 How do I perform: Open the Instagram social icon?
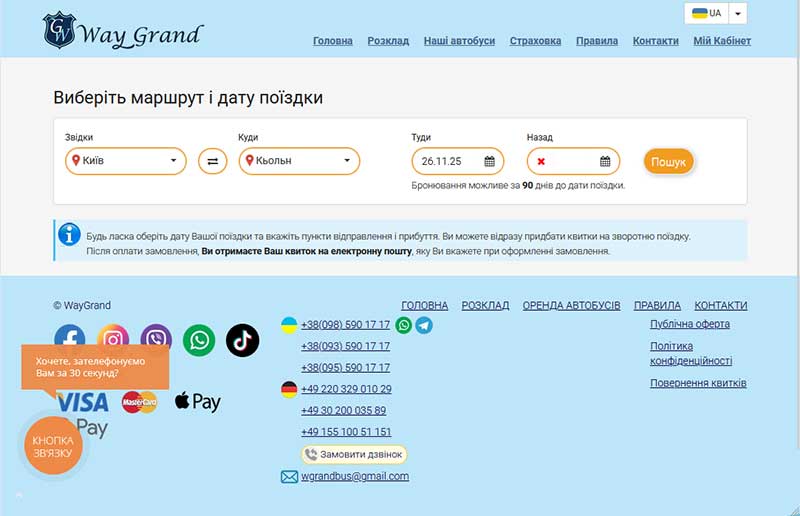point(114,340)
